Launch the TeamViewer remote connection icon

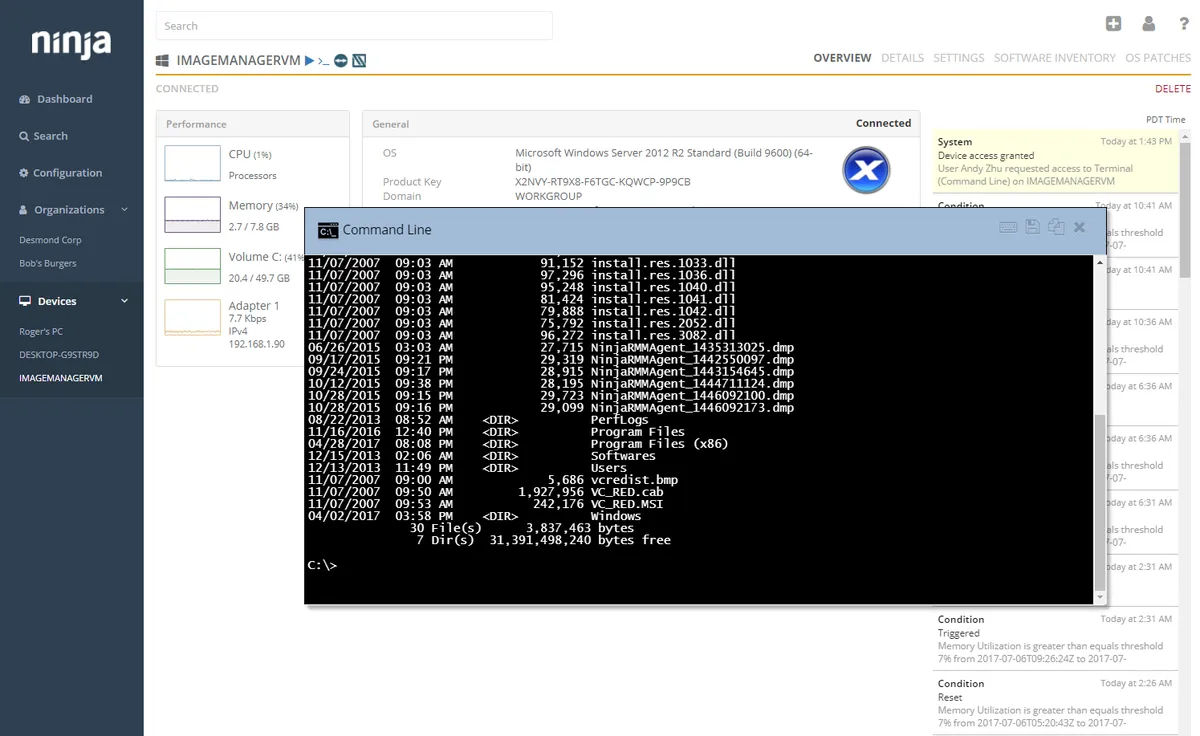pyautogui.click(x=341, y=61)
